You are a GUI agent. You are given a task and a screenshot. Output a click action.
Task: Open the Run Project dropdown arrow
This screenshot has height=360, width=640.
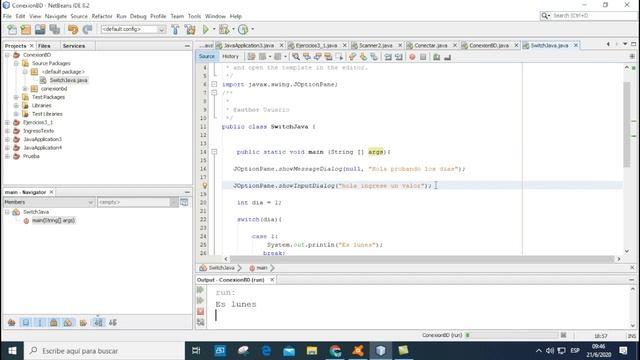tap(214, 29)
